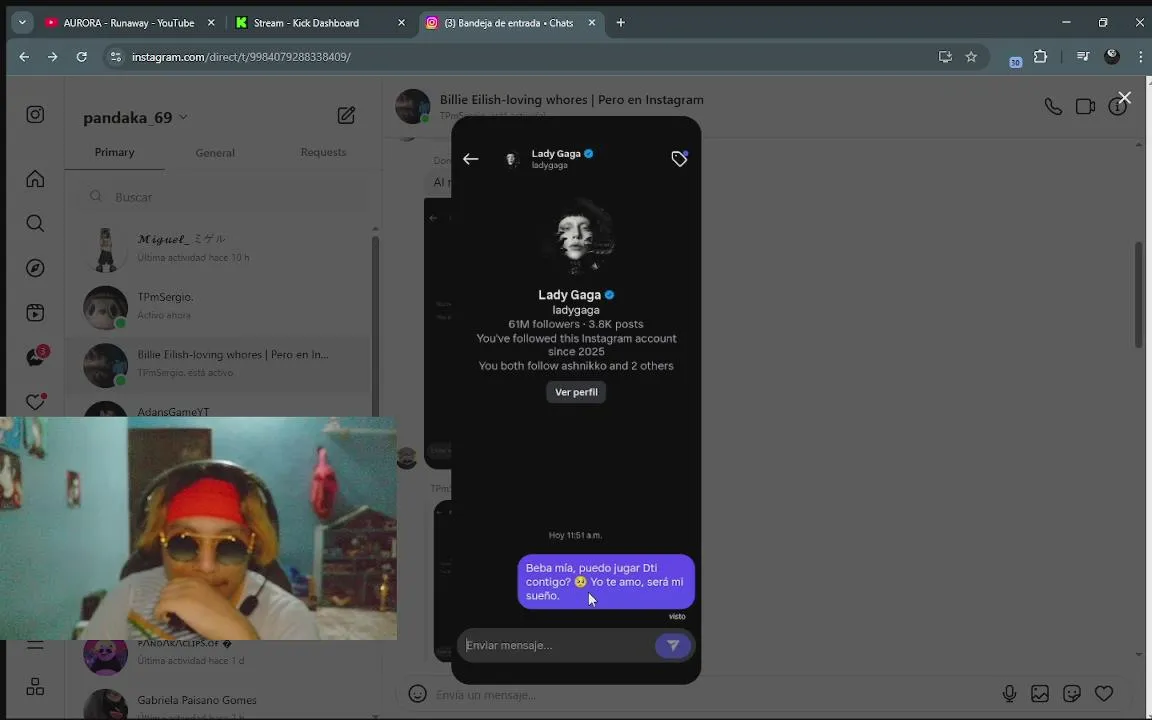The height and width of the screenshot is (720, 1152).
Task: Open tab search dropdown arrow
Action: click(22, 23)
